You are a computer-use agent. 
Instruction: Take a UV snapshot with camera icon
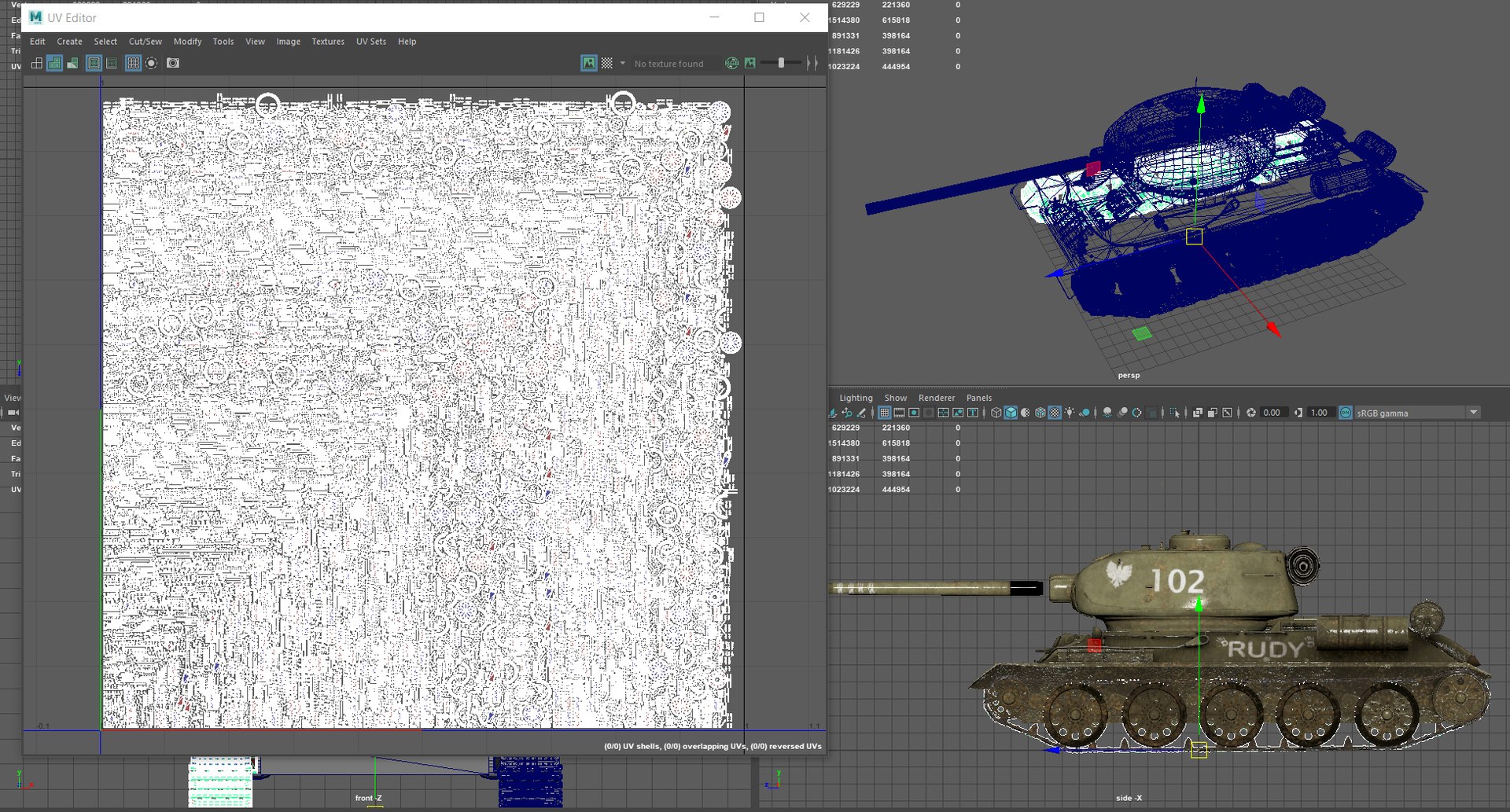click(173, 63)
